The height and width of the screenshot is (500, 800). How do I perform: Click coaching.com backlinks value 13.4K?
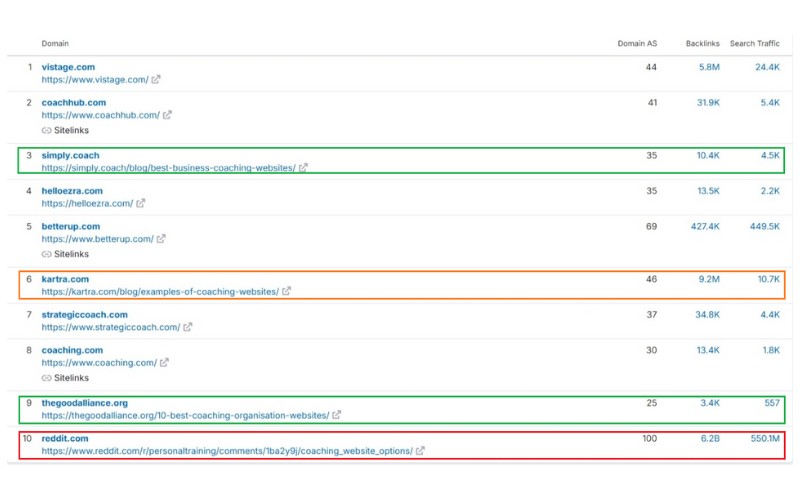[x=708, y=351]
